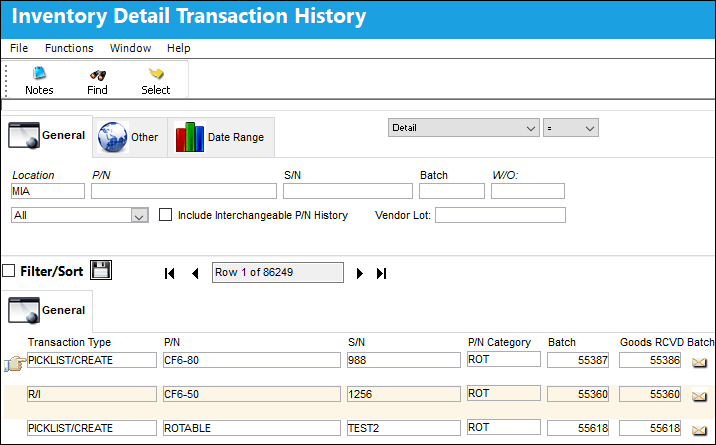Go to previous row arrow
The image size is (716, 445).
pos(195,273)
